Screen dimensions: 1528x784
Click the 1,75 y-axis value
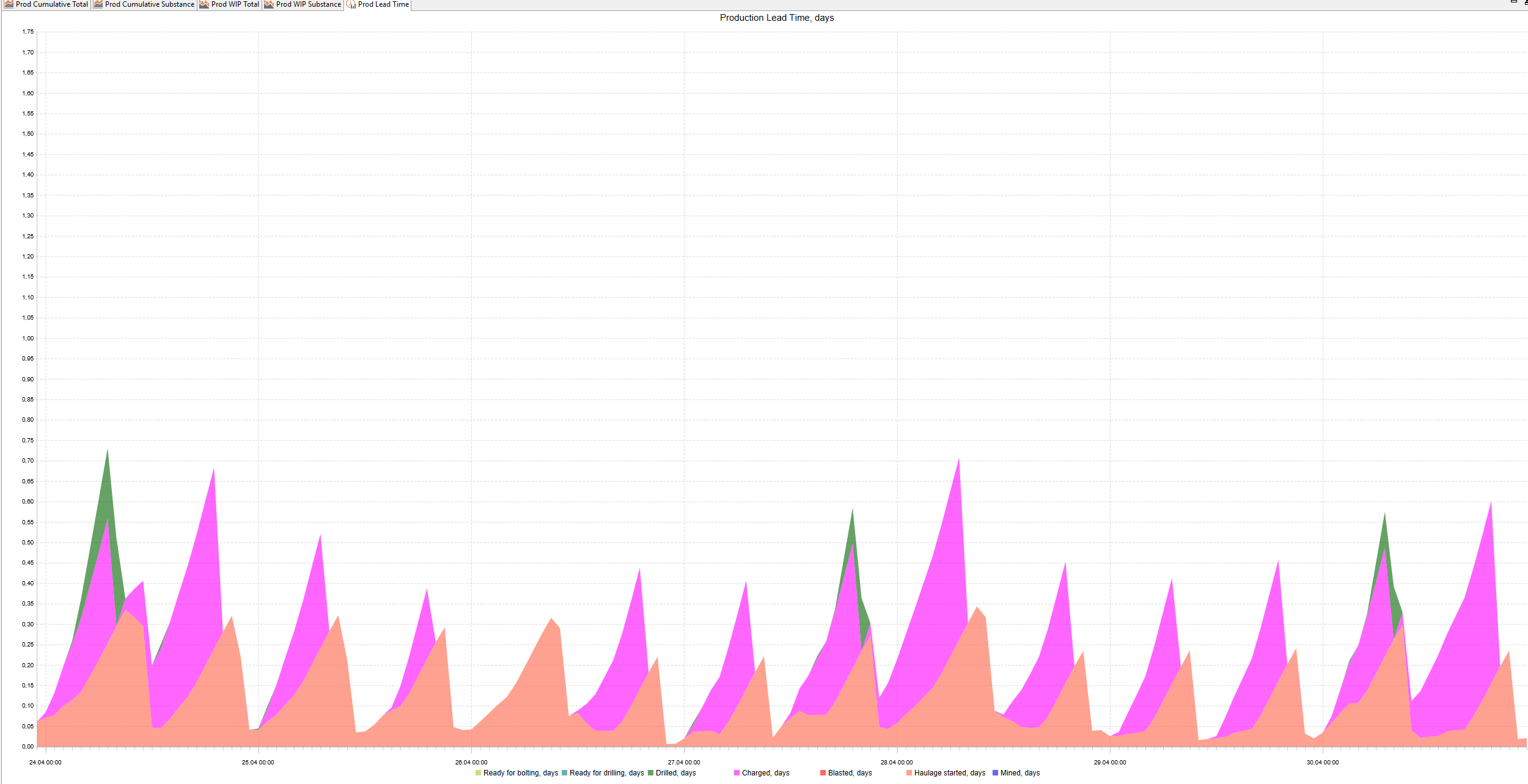tap(28, 32)
